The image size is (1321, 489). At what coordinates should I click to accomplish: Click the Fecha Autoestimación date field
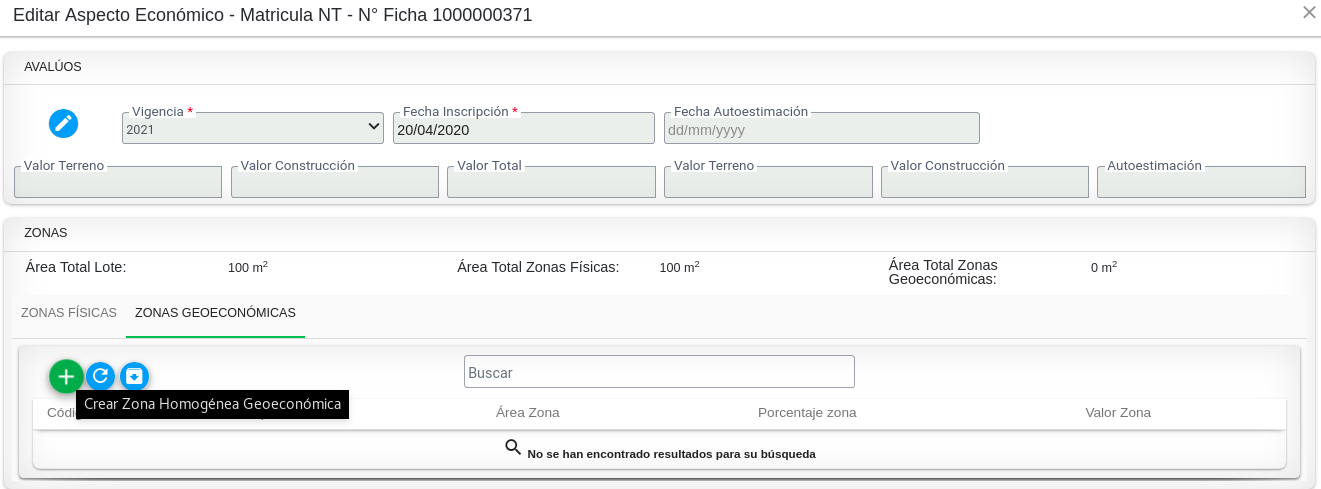(821, 129)
